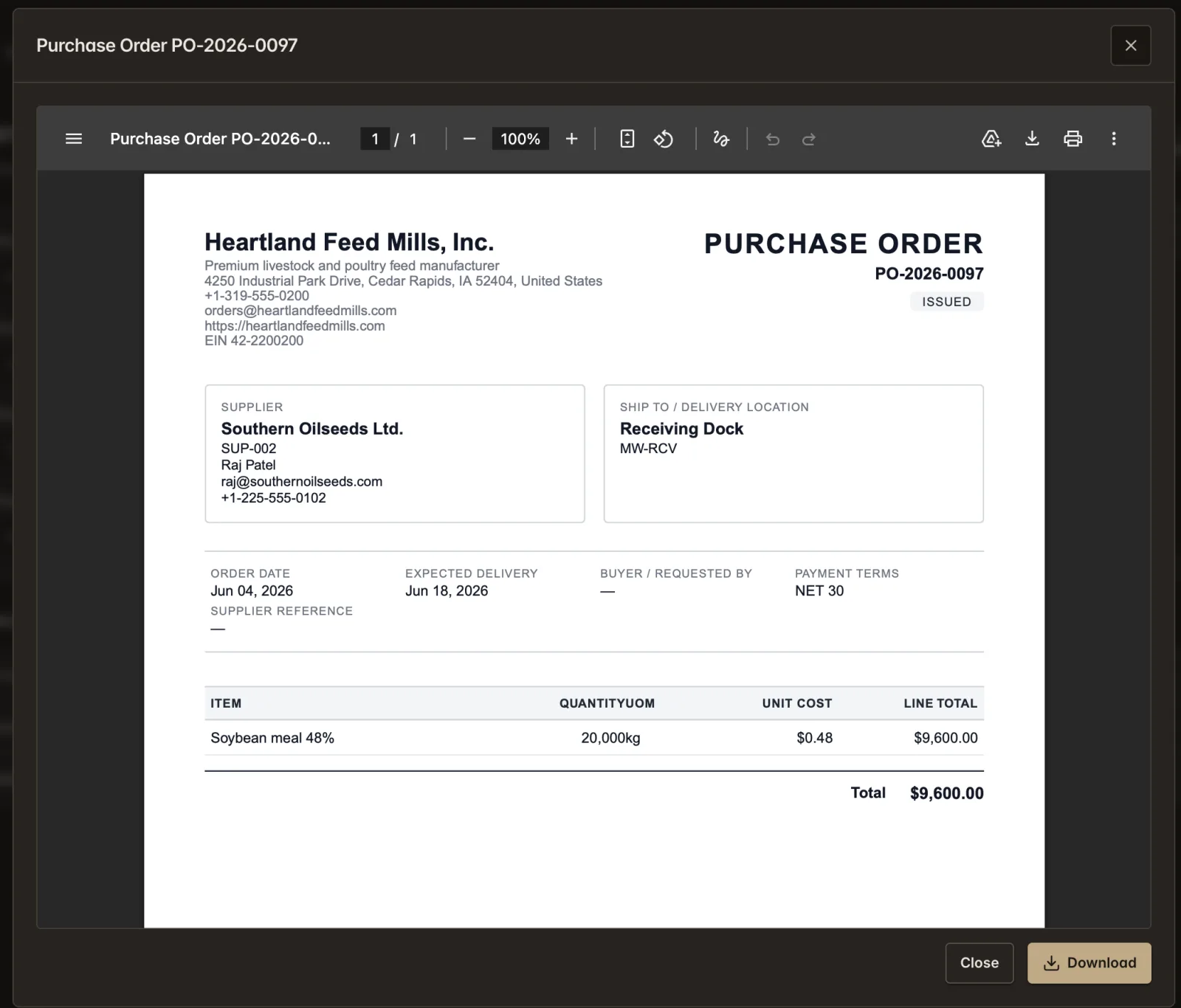The image size is (1181, 1008).
Task: Click the EIN 42-2200200 text
Action: pyautogui.click(x=254, y=341)
